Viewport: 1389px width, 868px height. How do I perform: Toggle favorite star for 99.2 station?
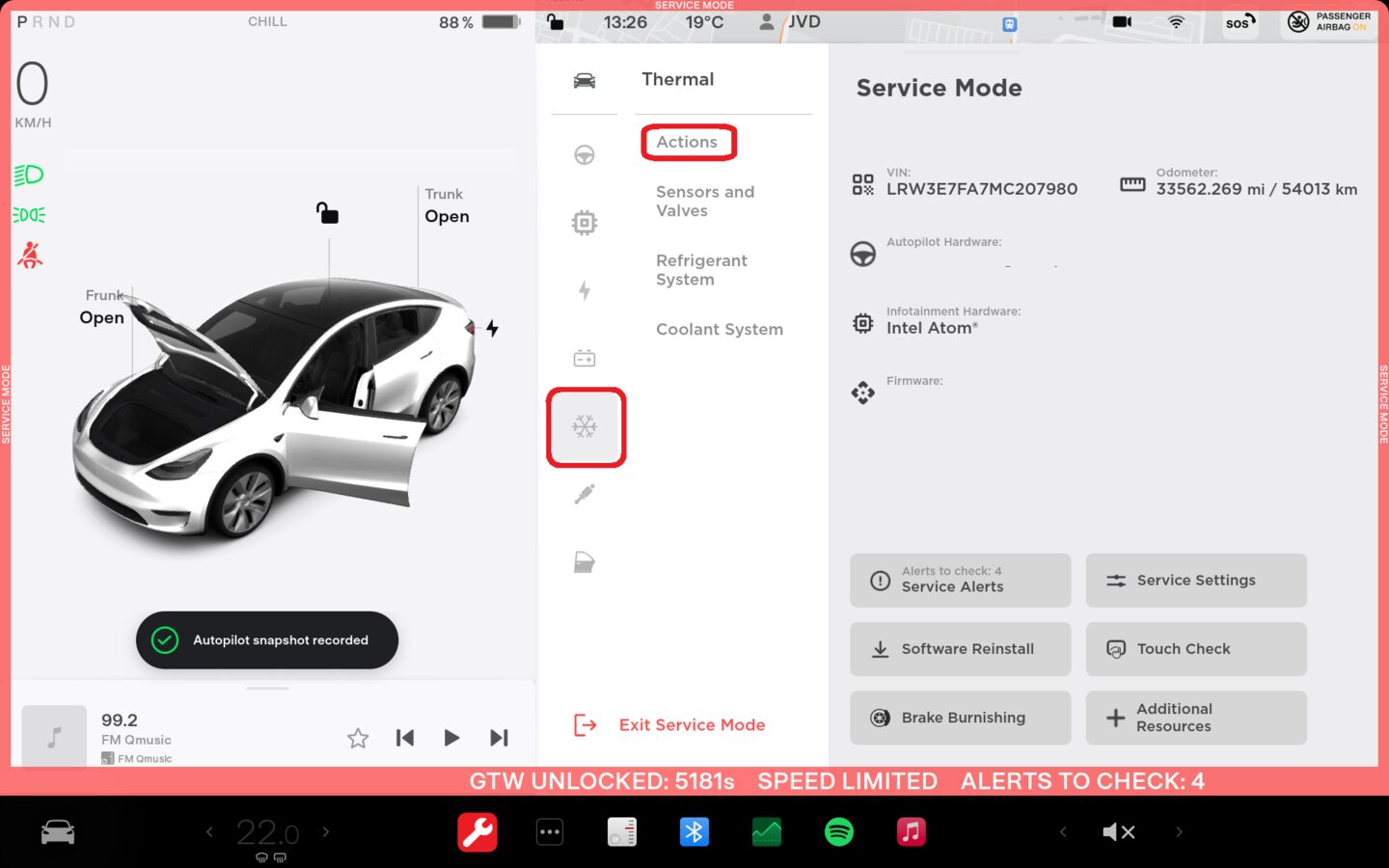click(x=358, y=738)
